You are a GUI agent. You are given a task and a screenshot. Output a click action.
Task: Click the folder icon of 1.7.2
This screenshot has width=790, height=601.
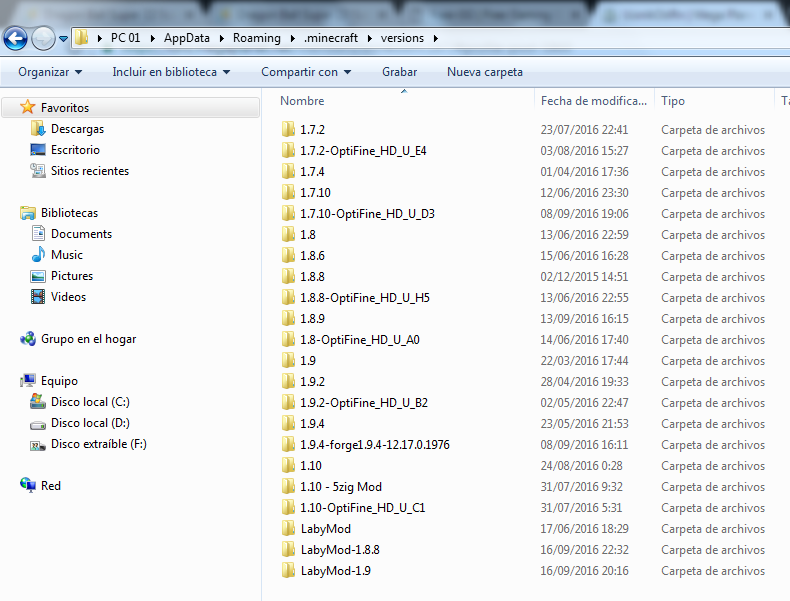(x=288, y=129)
